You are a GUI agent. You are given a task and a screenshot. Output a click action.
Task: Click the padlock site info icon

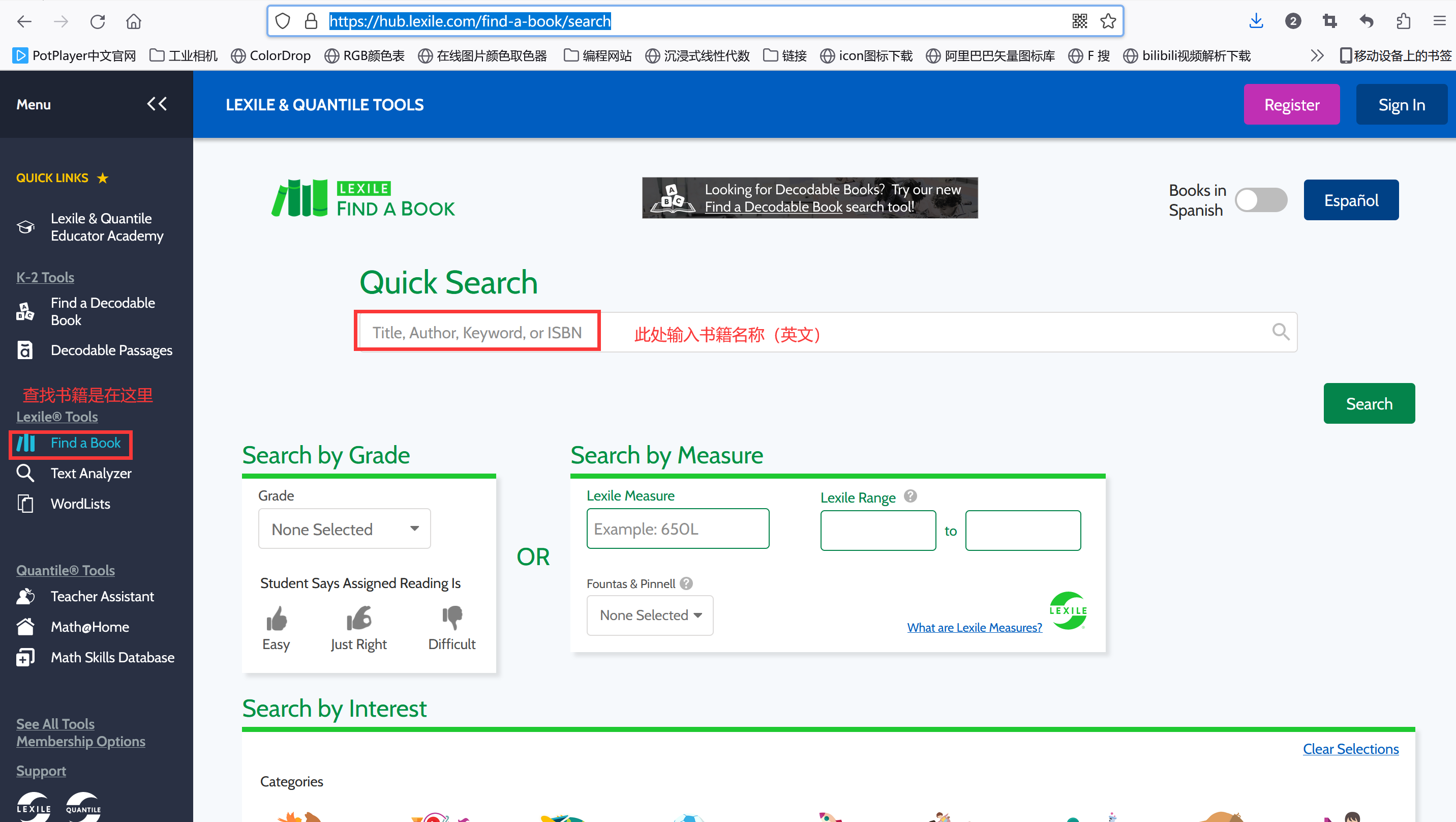(311, 21)
